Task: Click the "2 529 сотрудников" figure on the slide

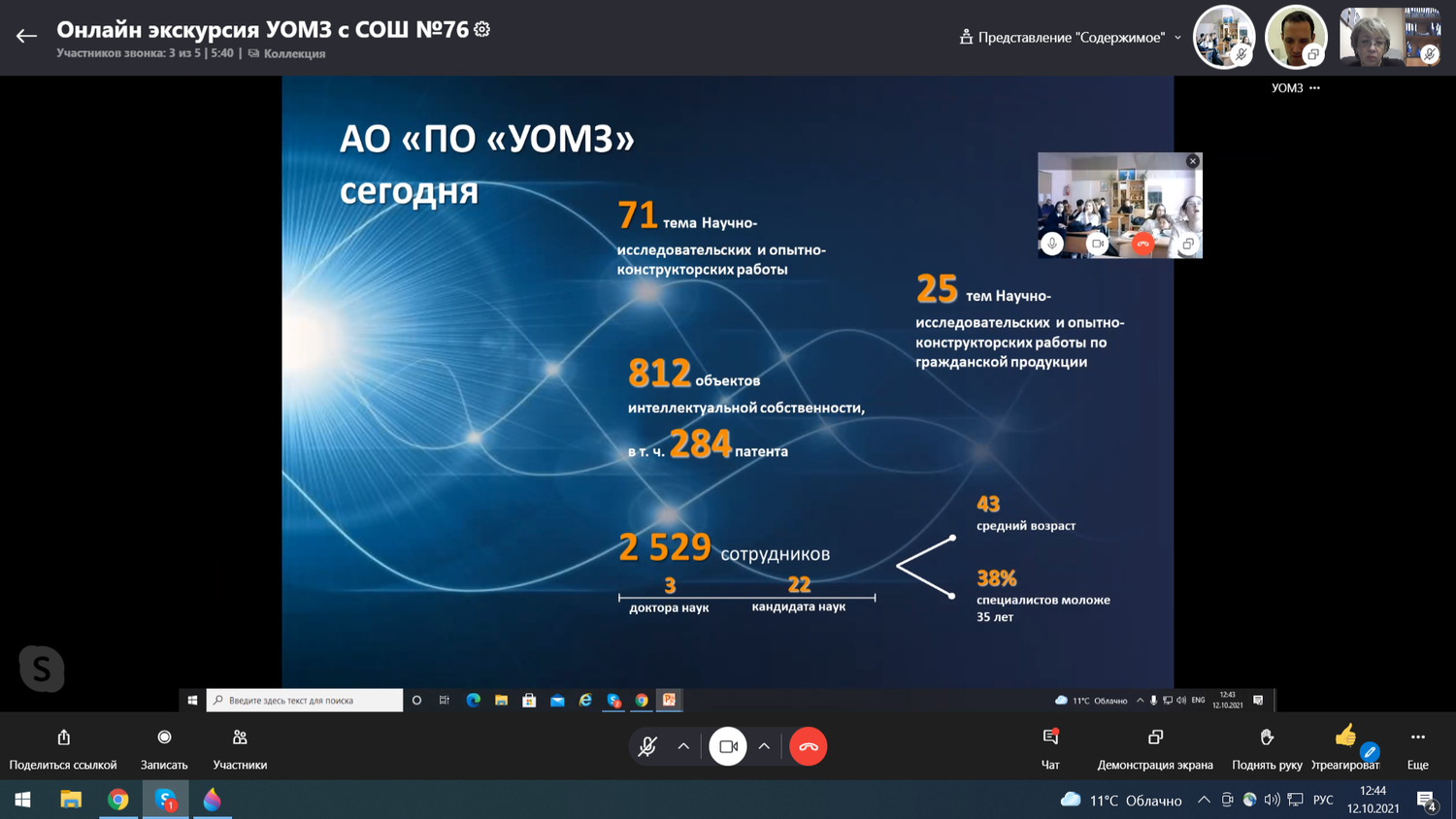Action: point(724,548)
